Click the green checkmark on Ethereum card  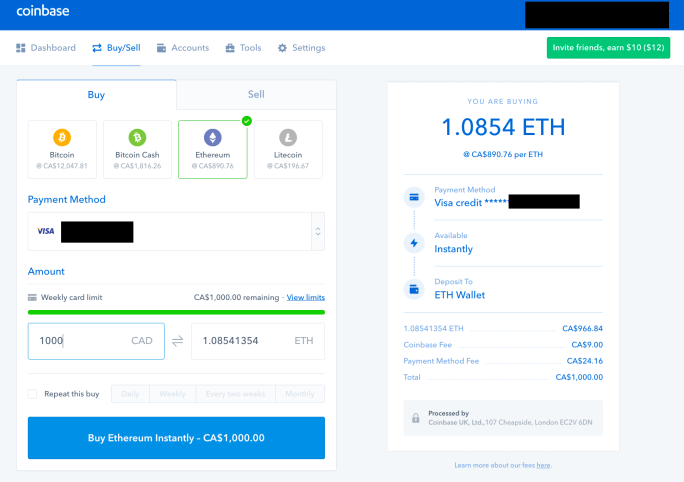246,121
